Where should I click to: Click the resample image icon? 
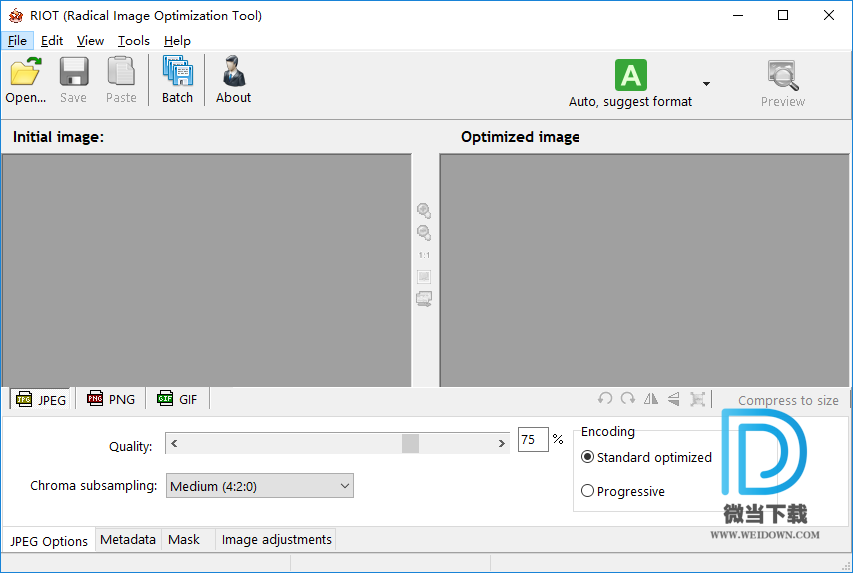point(697,399)
